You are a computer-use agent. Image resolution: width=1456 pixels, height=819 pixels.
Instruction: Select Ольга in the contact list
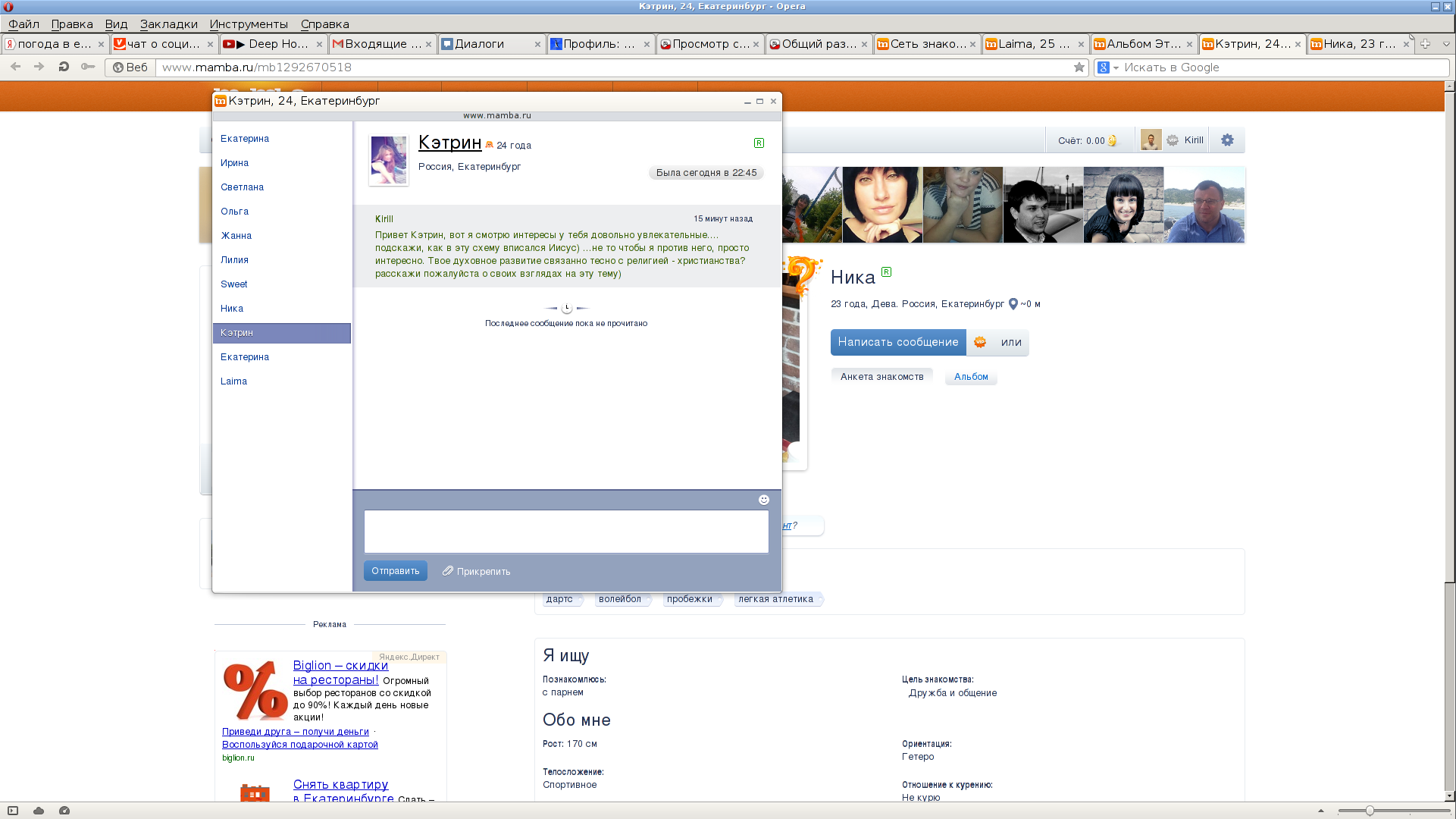[x=235, y=212]
